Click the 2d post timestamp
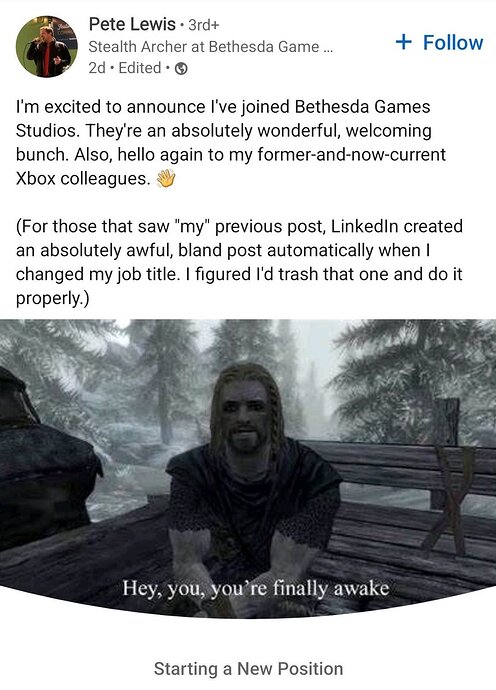The width and height of the screenshot is (496, 690). (97, 68)
